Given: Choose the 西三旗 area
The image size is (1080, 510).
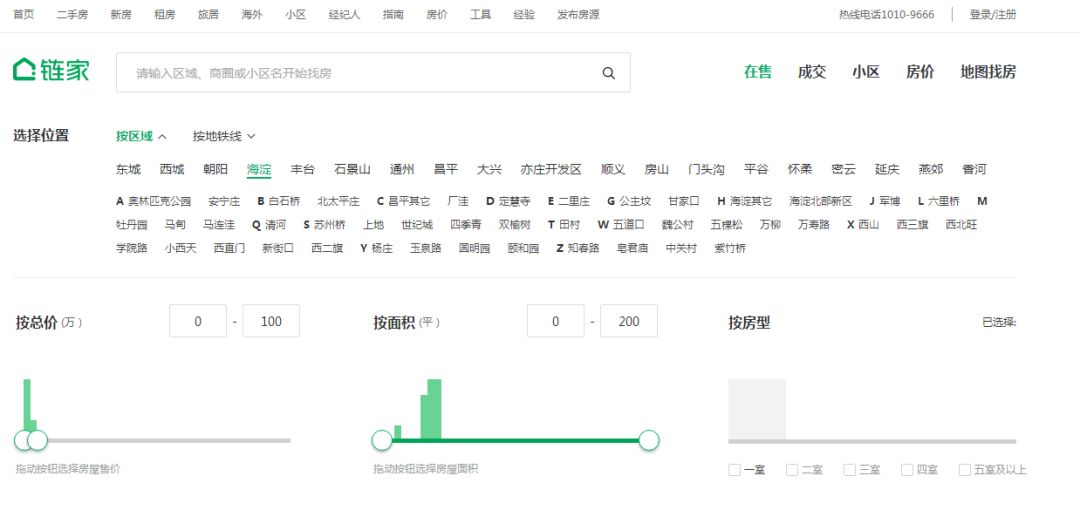Looking at the screenshot, I should click(x=913, y=225).
